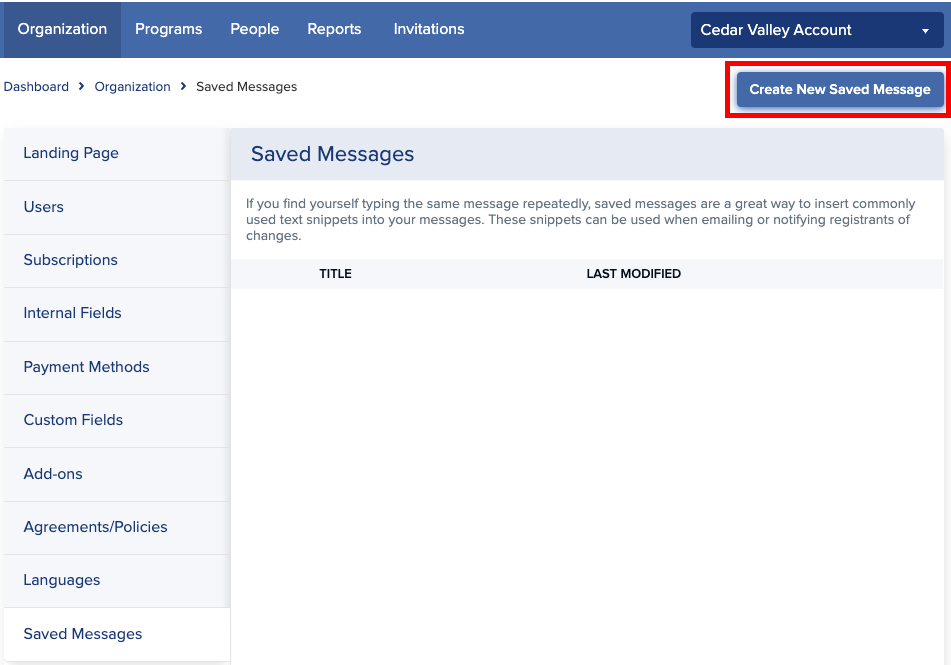Select Users in the sidebar
951x665 pixels.
(x=117, y=208)
